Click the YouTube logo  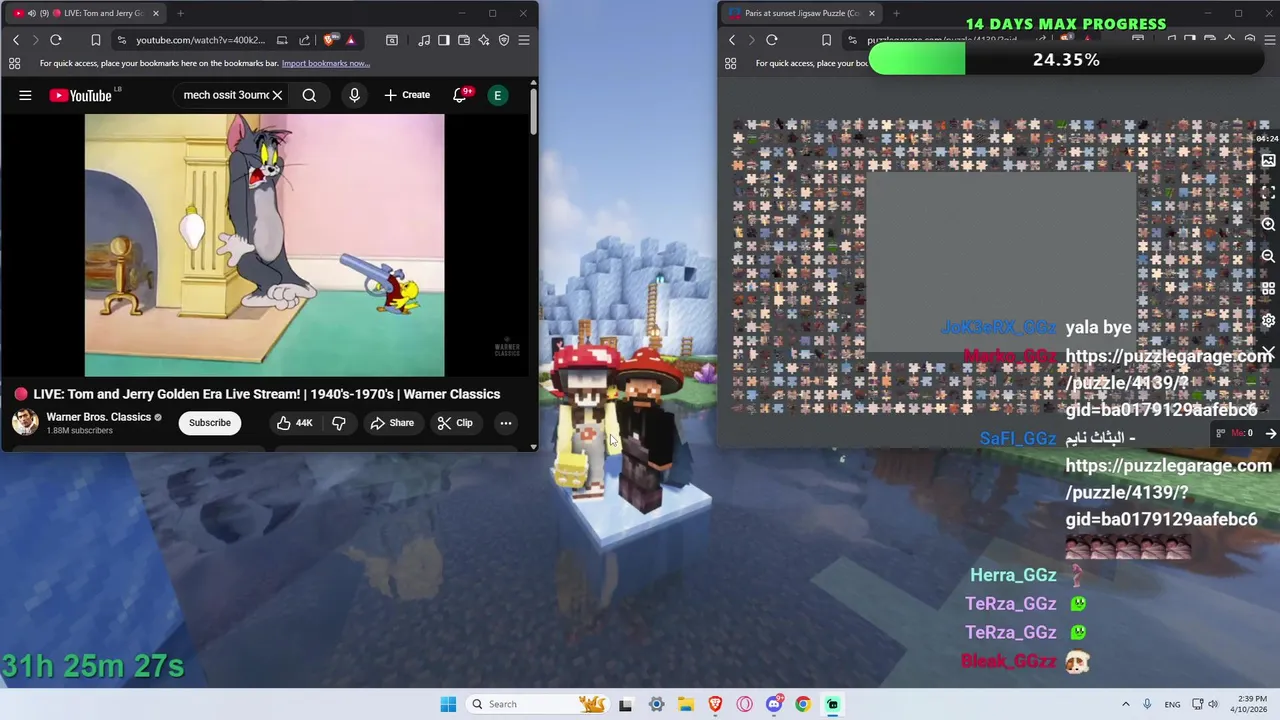(x=81, y=95)
